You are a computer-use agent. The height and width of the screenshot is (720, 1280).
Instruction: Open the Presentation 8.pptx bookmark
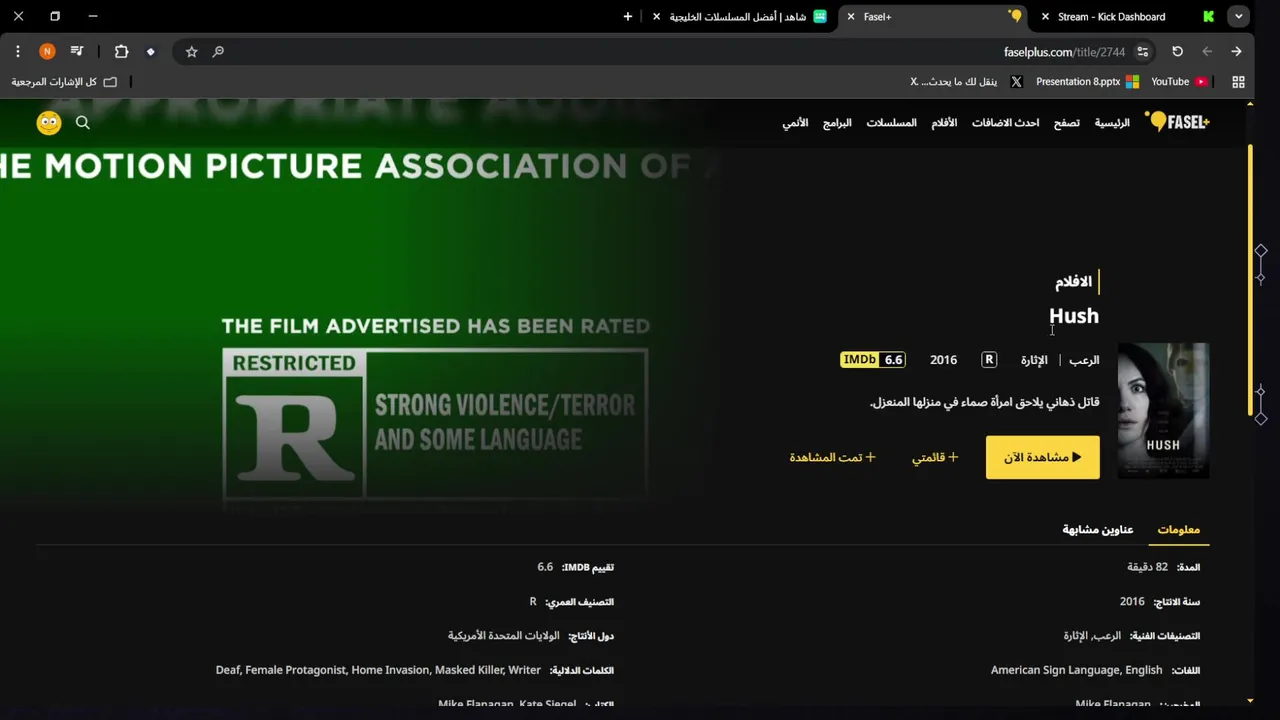[1087, 82]
